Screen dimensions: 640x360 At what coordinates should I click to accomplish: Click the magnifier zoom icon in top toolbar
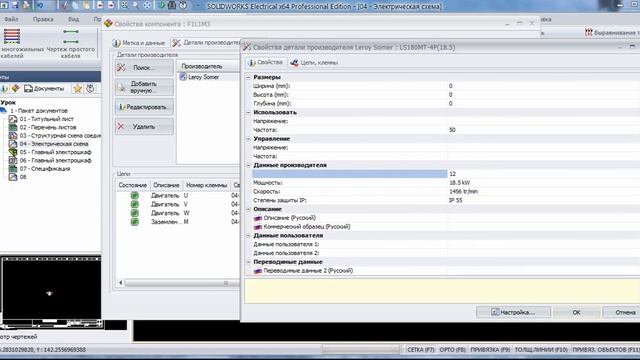[136, 5]
